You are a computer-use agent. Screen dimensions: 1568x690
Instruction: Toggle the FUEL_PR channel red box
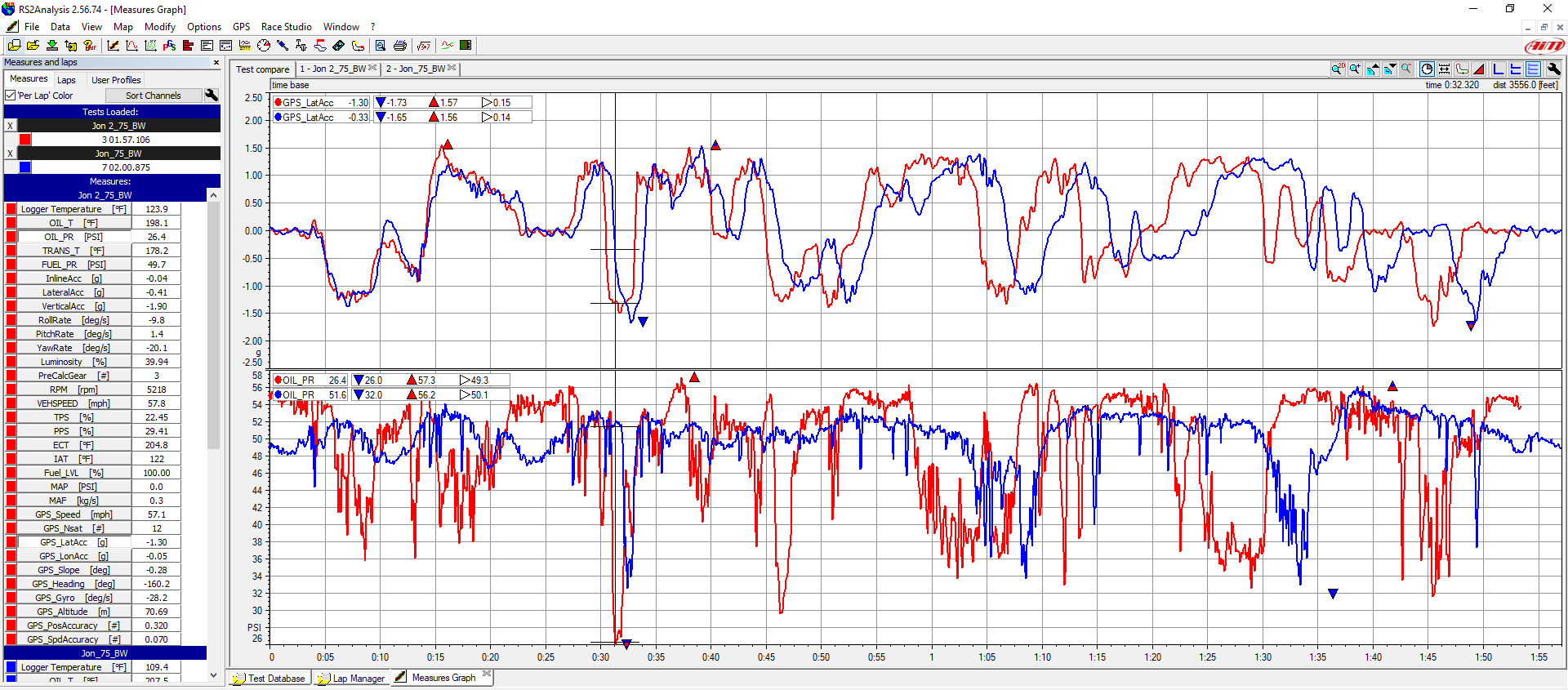[x=11, y=265]
